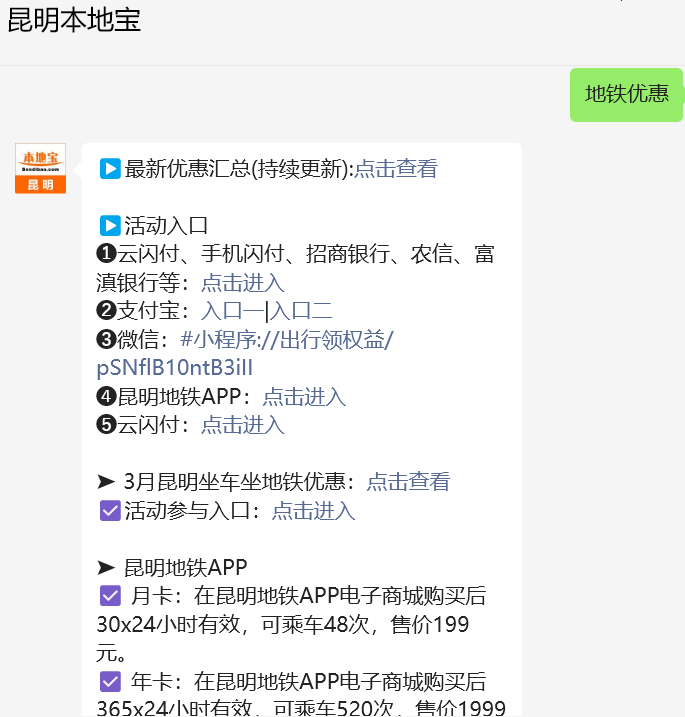Open 昆明地铁APP 点击进入 link
Screen dimensions: 685x717
(x=304, y=396)
